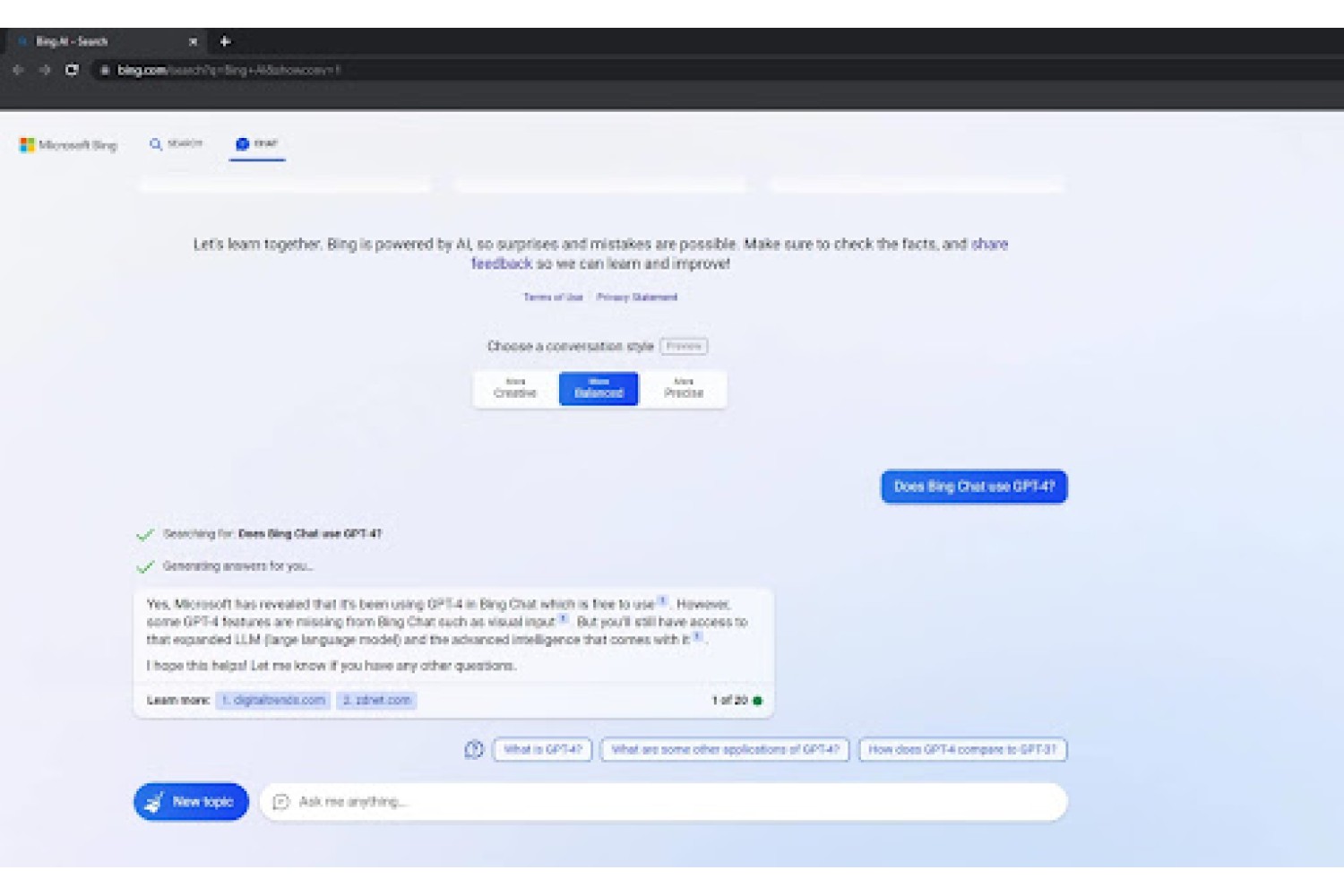The height and width of the screenshot is (896, 1344).
Task: Click the checkmark next to Searching for
Action: (x=145, y=535)
